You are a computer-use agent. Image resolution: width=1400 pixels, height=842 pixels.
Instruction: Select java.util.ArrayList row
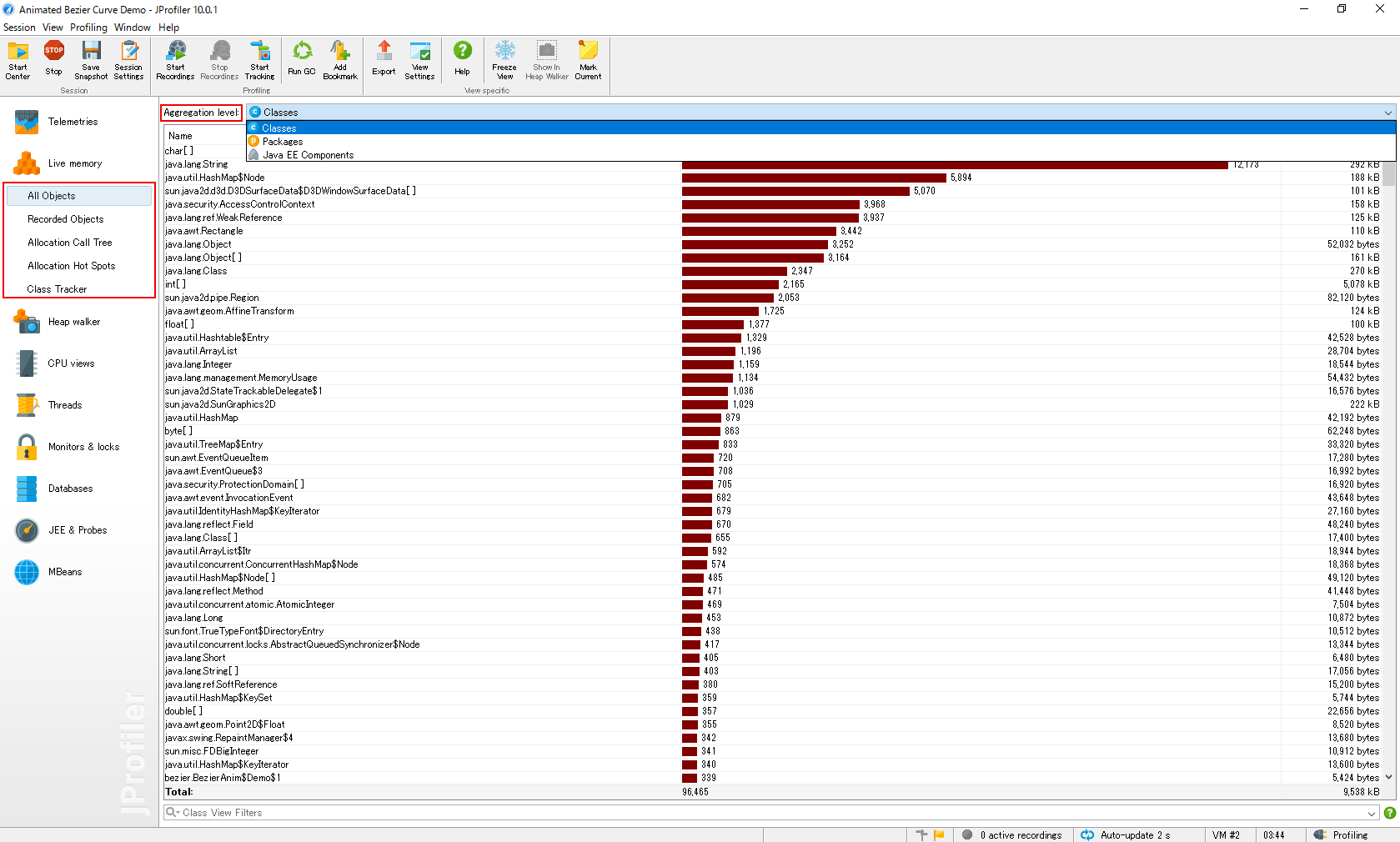[772, 351]
